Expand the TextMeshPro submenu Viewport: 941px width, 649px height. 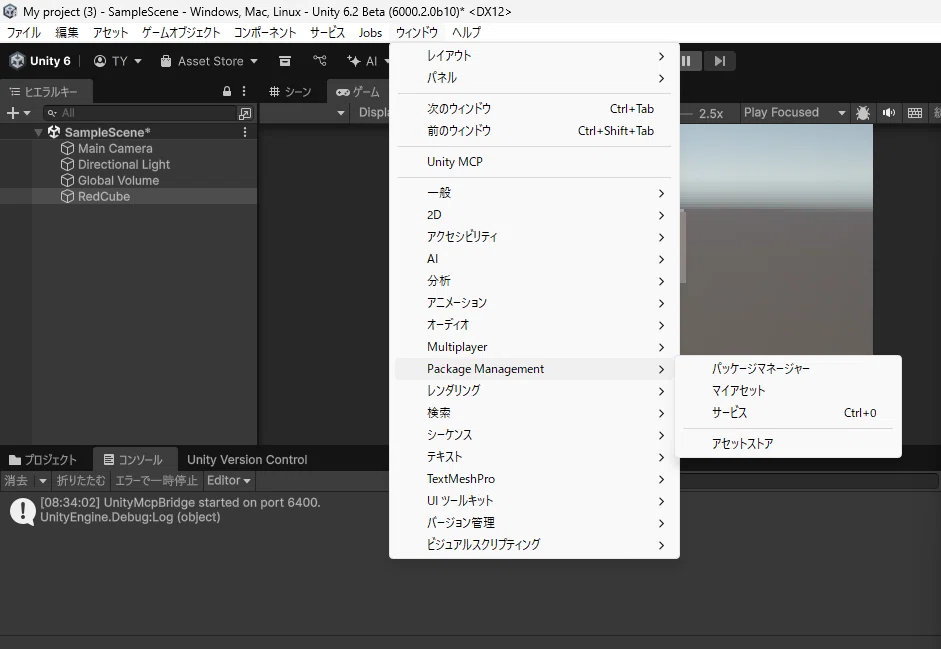click(534, 479)
